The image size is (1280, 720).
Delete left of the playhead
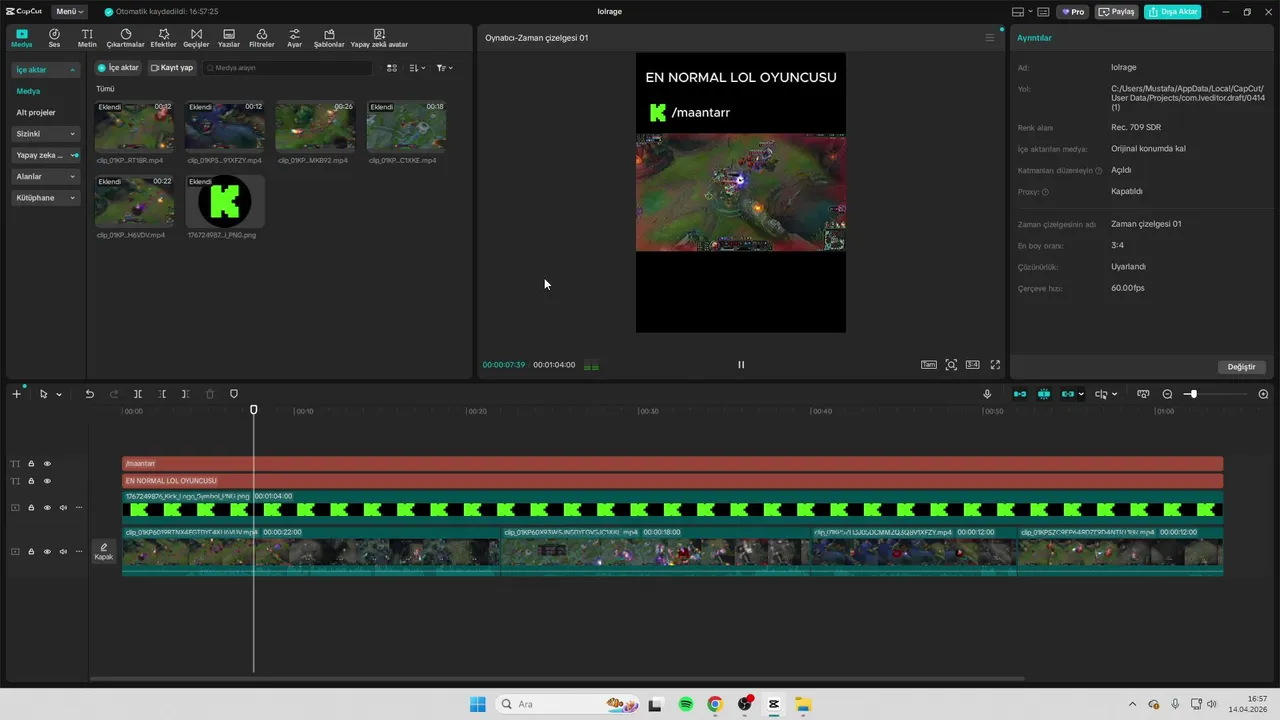pos(162,394)
